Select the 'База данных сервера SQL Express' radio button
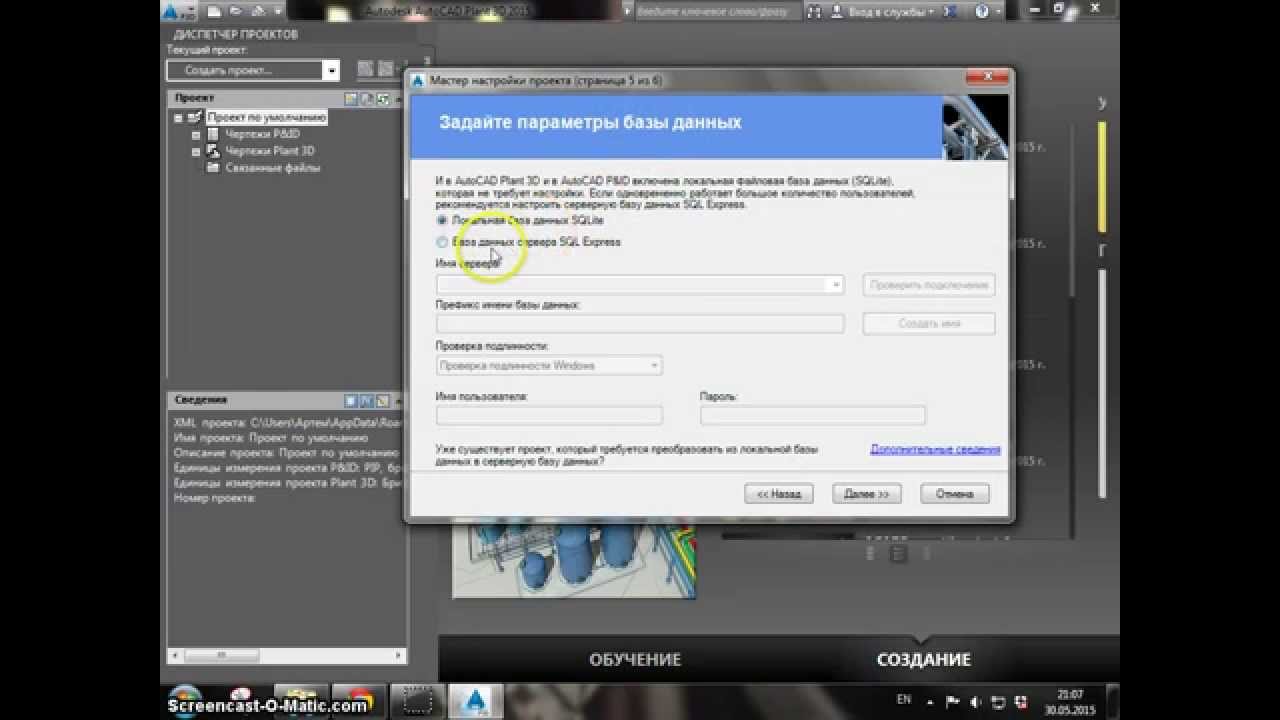 [442, 242]
